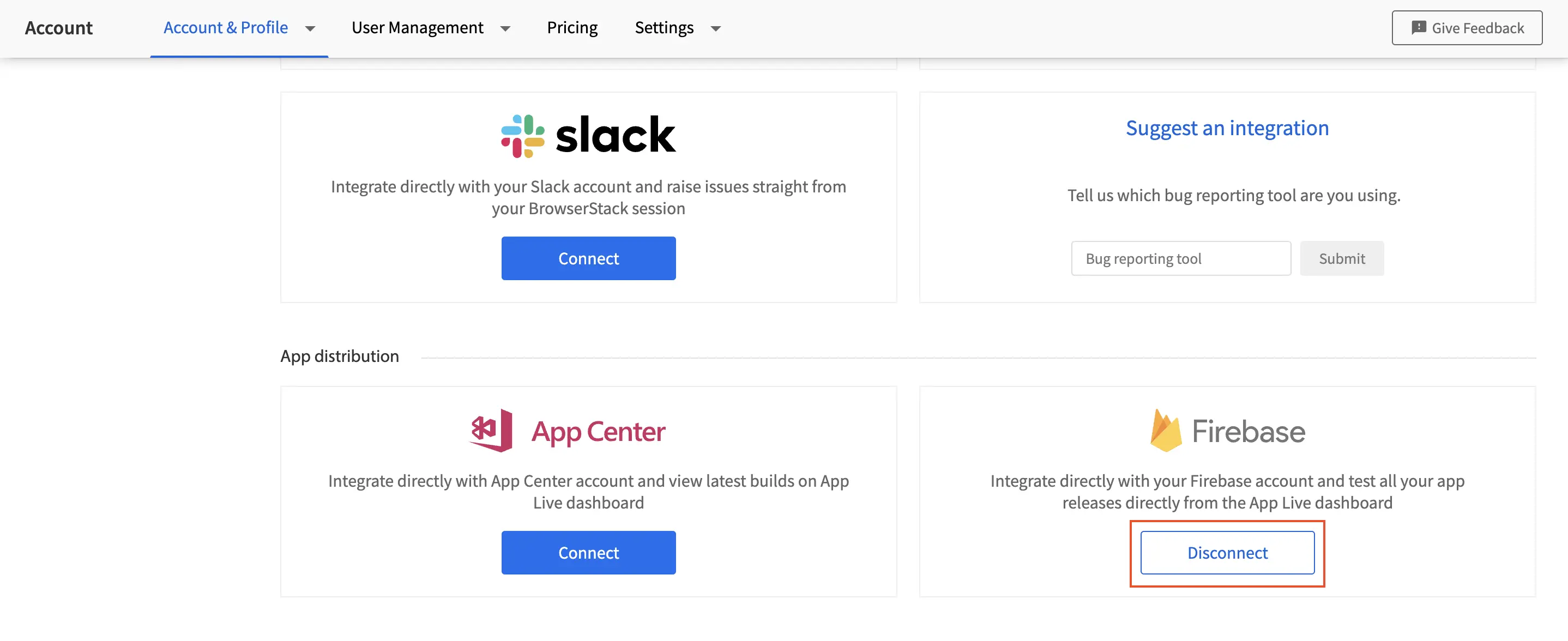Disconnect the Firebase integration
This screenshot has width=1568, height=641.
[x=1227, y=553]
